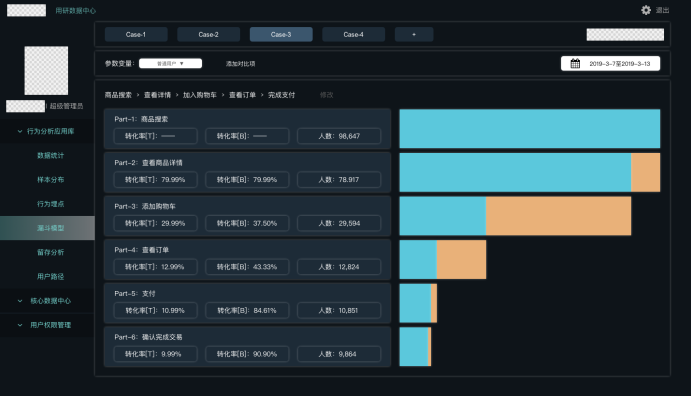Select the Case-4 tab
Screen dimensions: 691x396
(353, 34)
